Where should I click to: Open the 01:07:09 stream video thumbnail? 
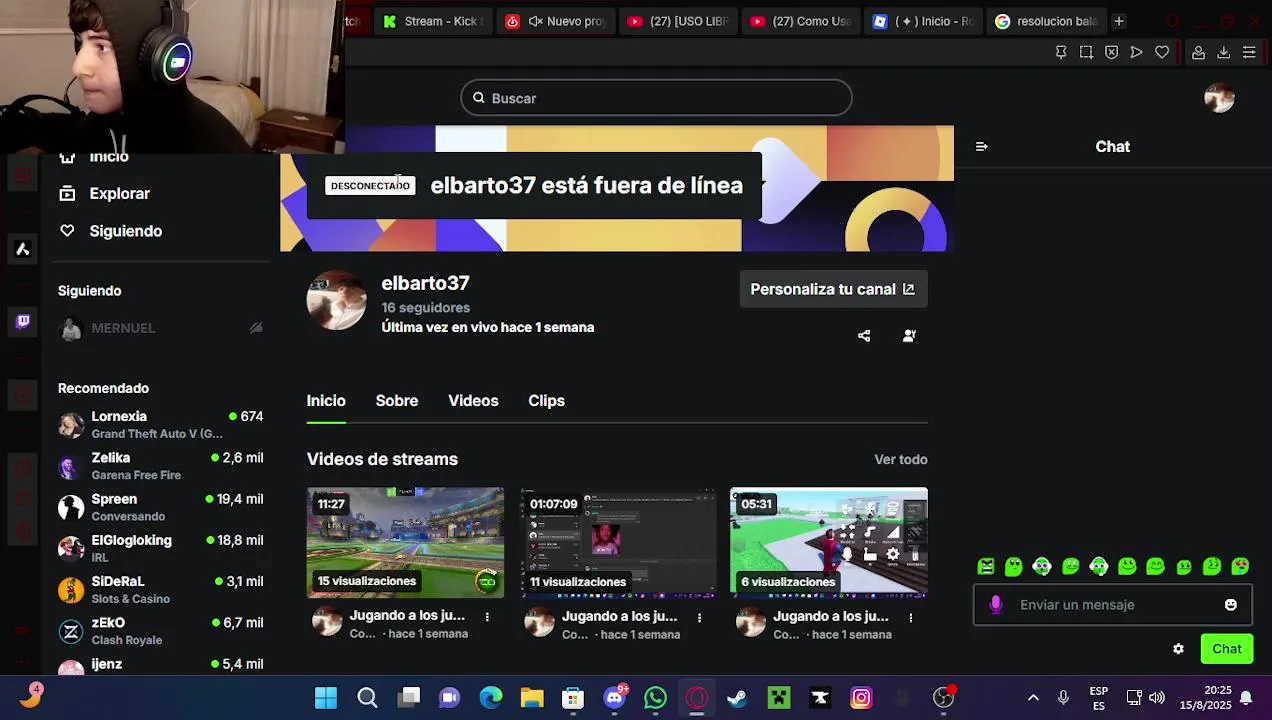pos(617,543)
